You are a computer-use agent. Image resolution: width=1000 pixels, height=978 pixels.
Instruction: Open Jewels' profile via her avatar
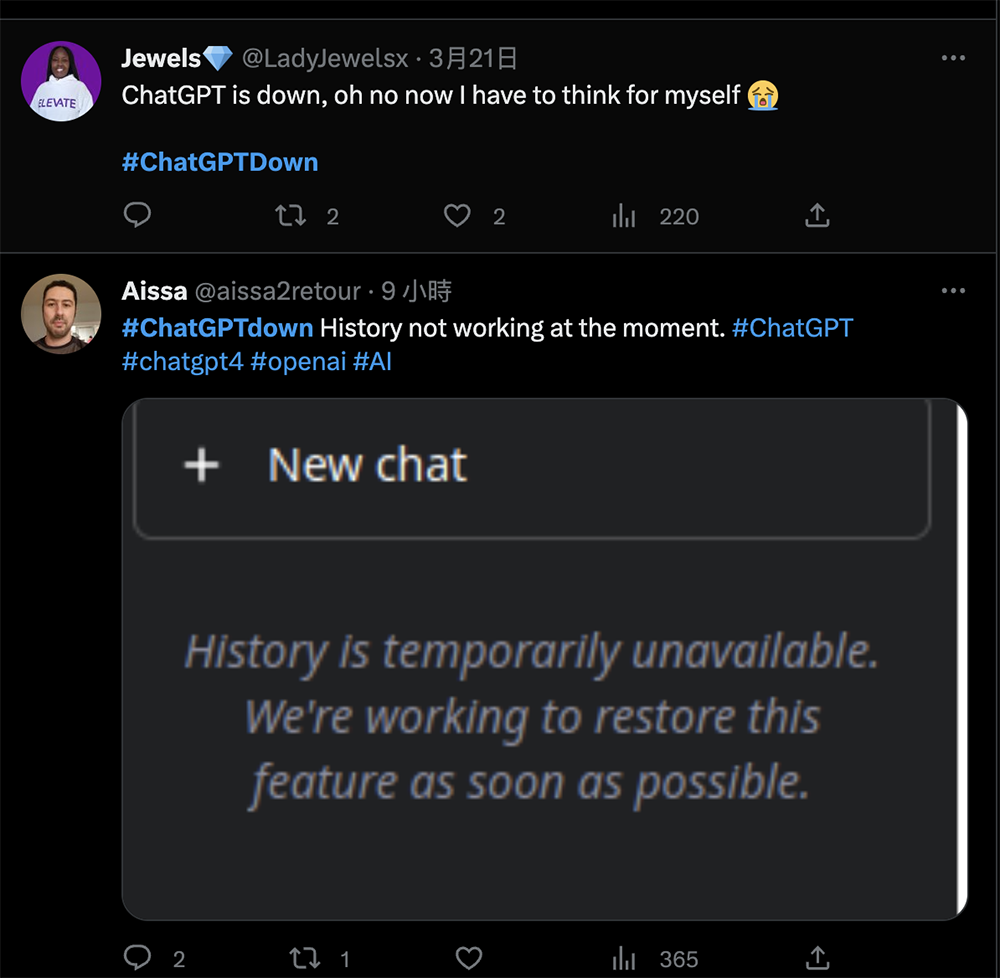[x=61, y=81]
